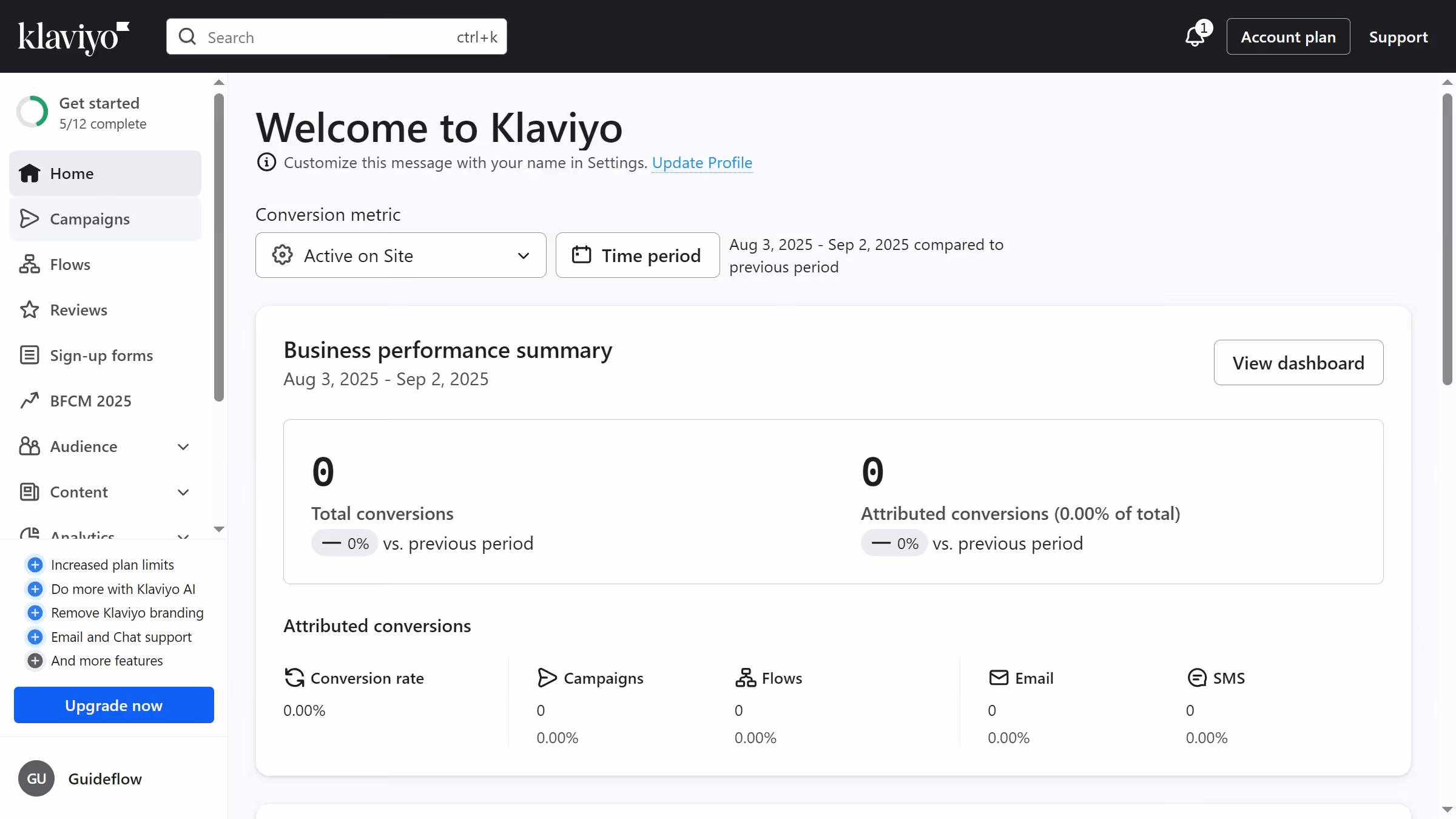
Task: Open the Reviews section
Action: point(79,309)
